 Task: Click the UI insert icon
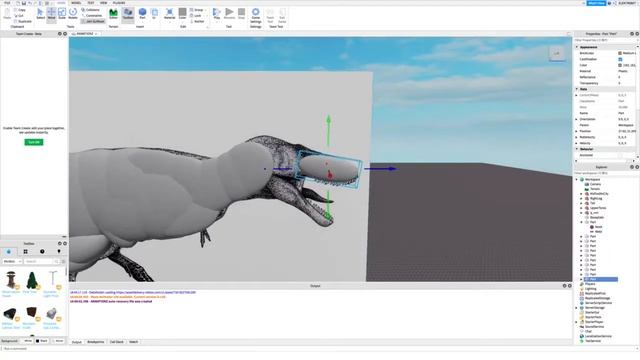click(x=154, y=14)
